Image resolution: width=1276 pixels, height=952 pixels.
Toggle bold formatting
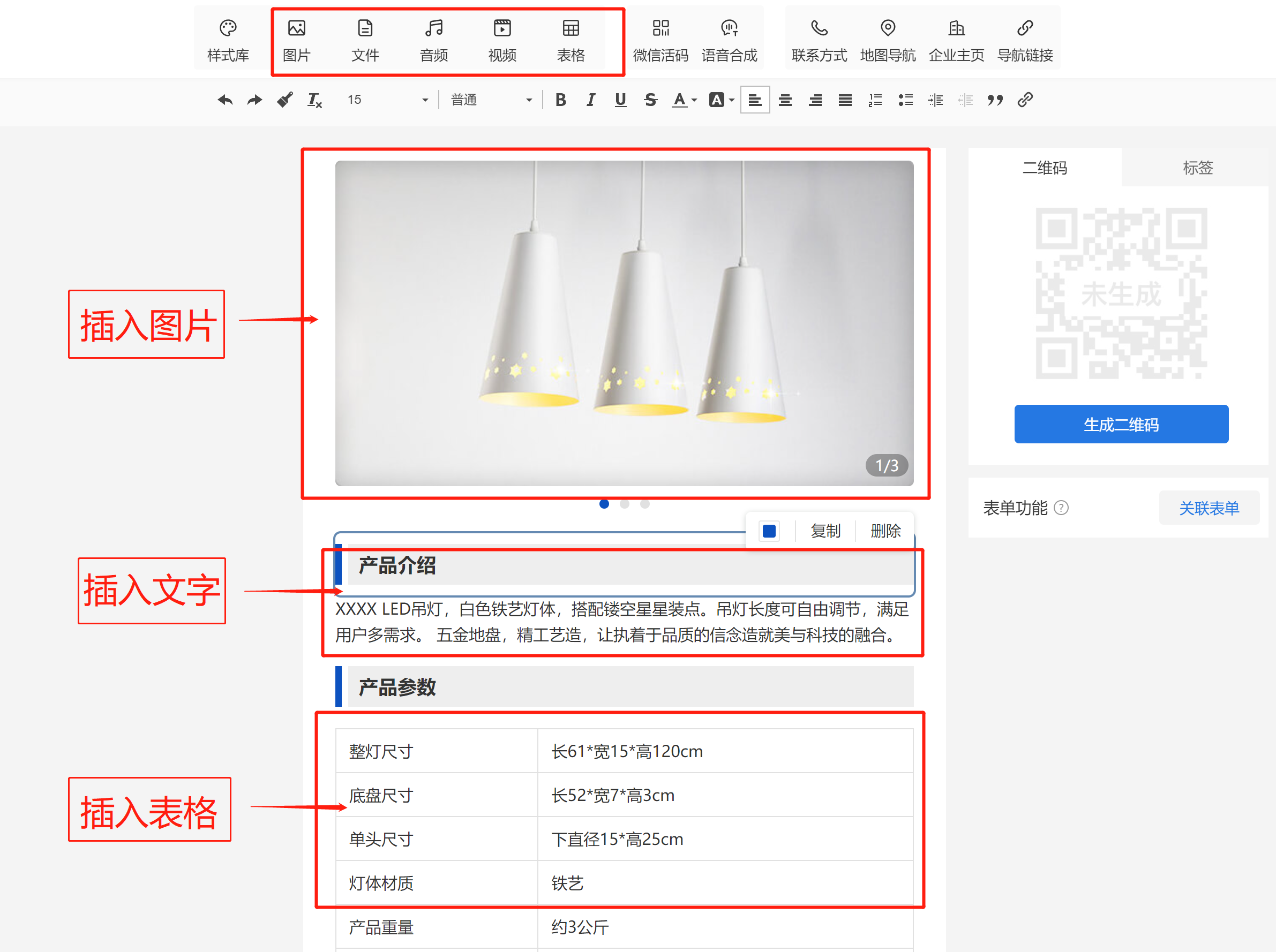tap(560, 100)
